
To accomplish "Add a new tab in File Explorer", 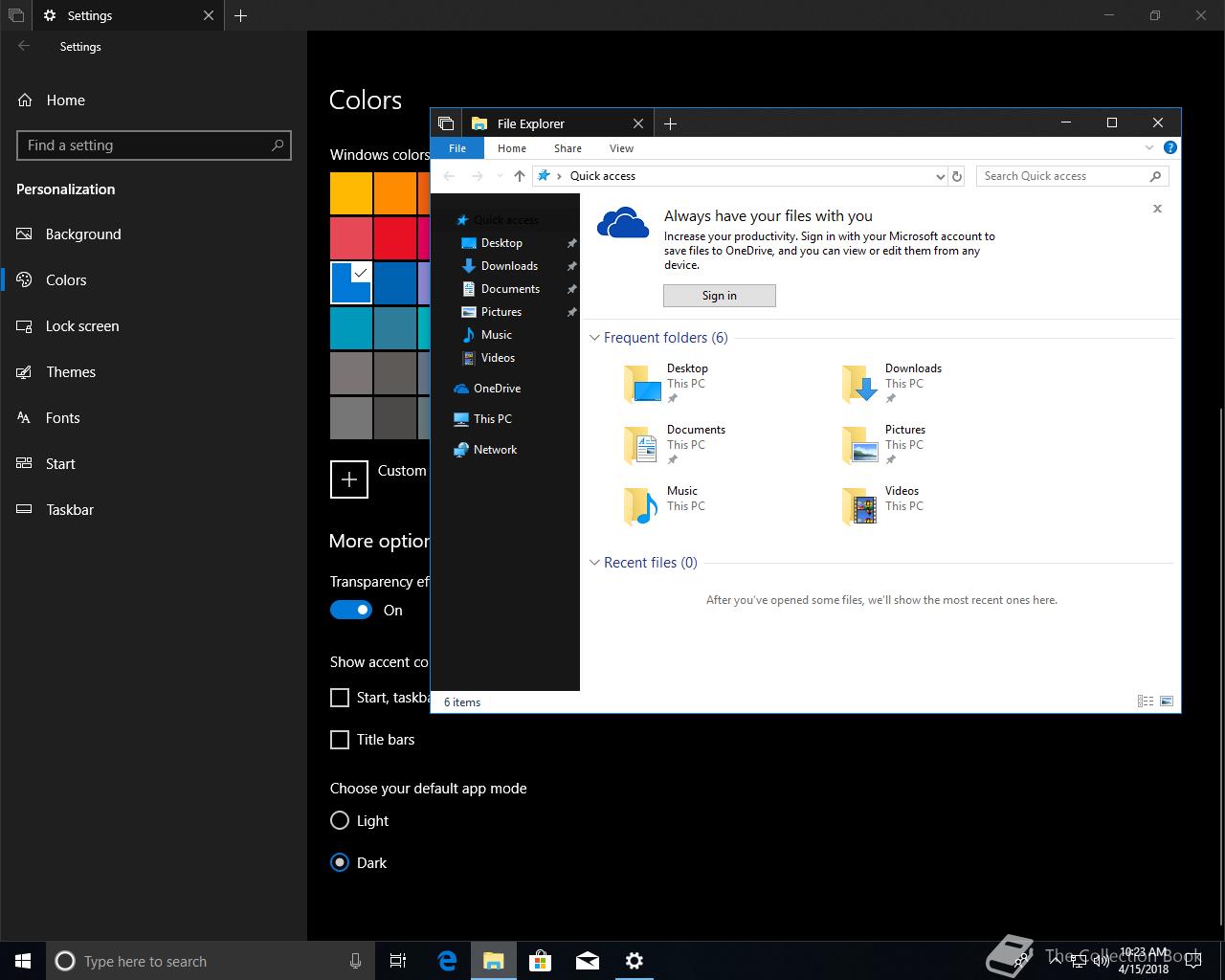I will click(671, 123).
